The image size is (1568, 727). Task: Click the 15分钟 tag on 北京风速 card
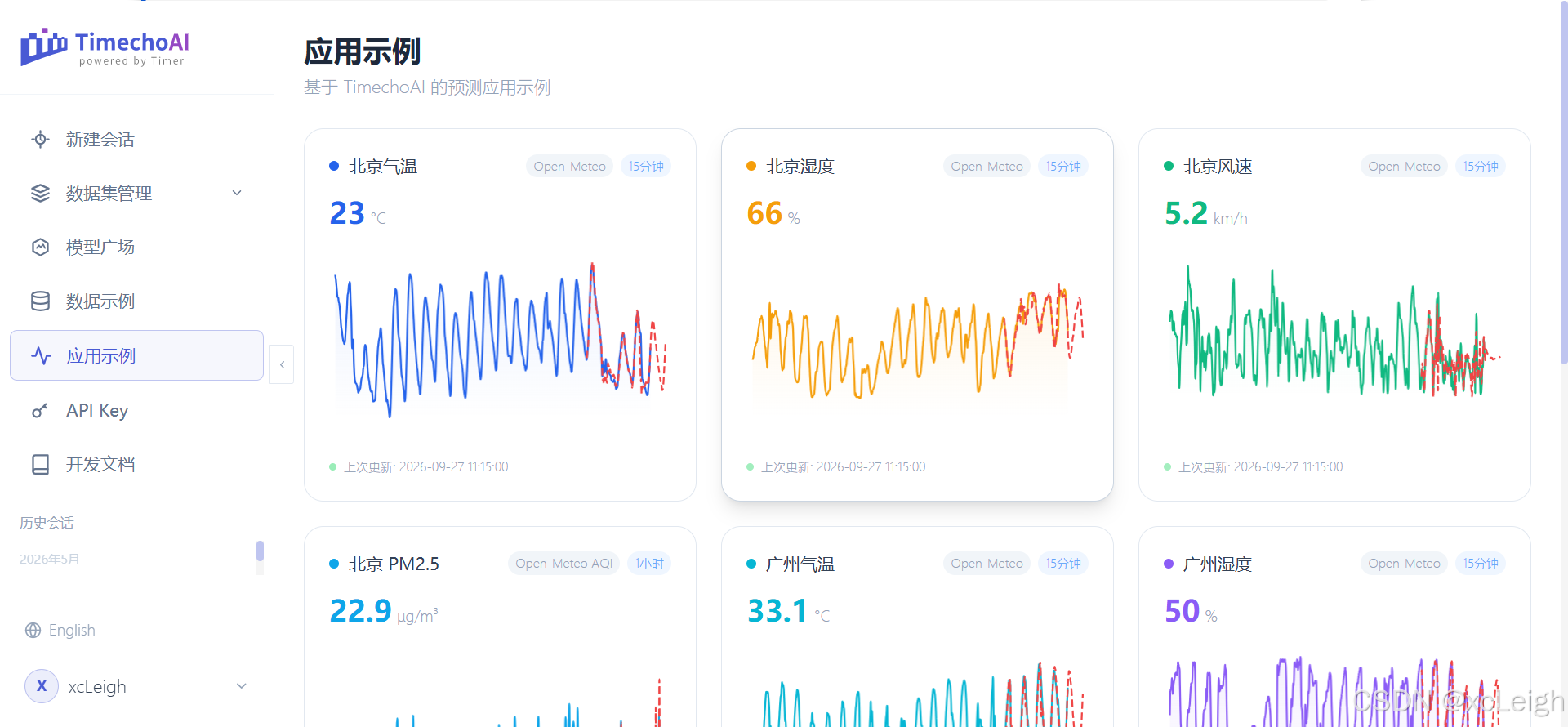[x=1480, y=167]
